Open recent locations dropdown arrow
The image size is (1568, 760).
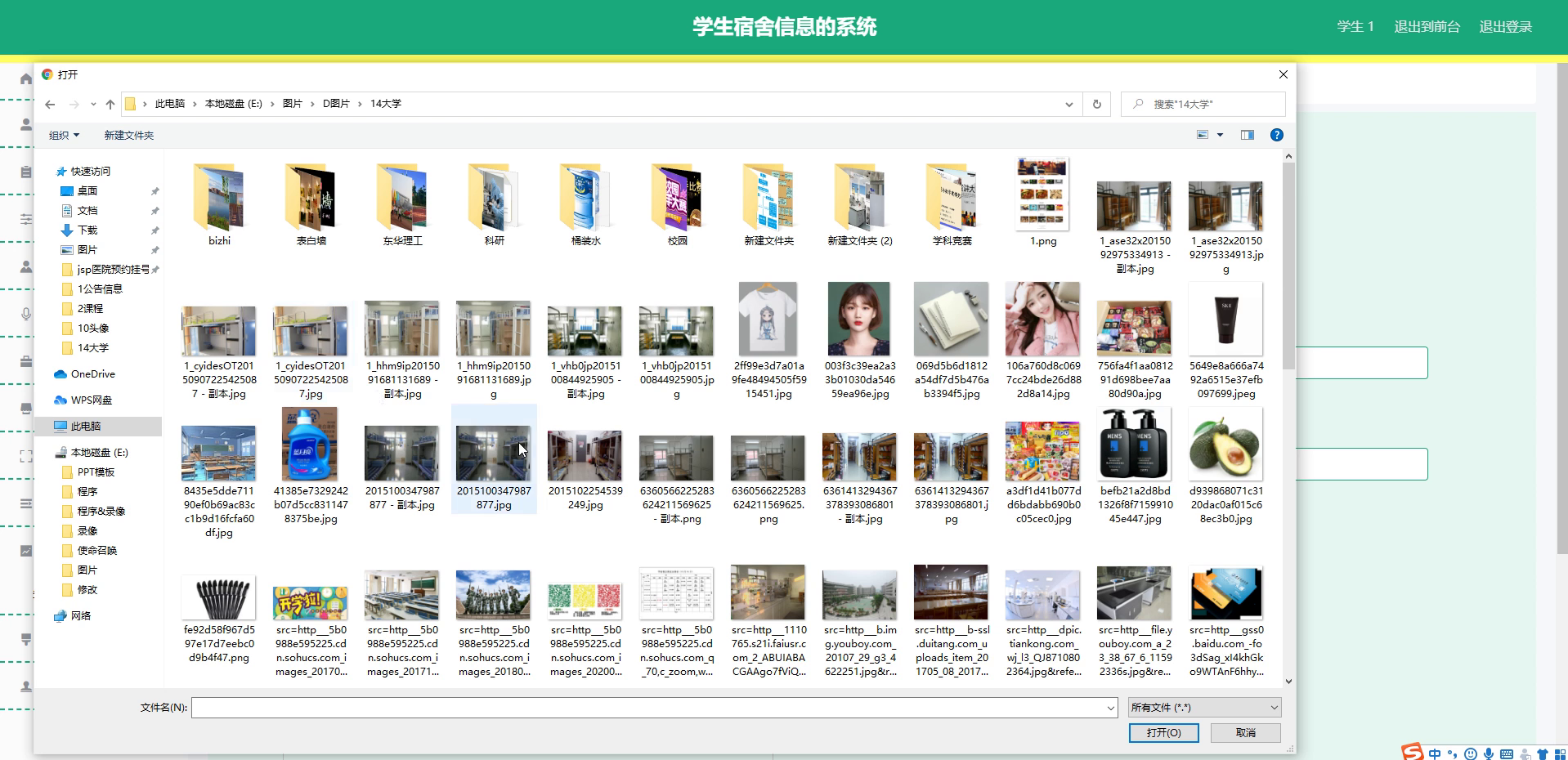pyautogui.click(x=93, y=105)
